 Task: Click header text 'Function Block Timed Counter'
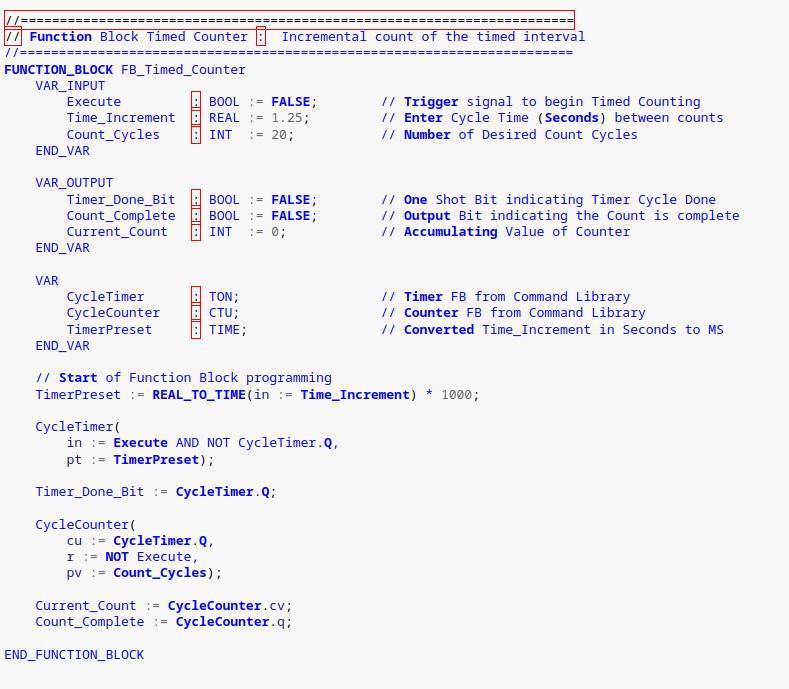[139, 37]
